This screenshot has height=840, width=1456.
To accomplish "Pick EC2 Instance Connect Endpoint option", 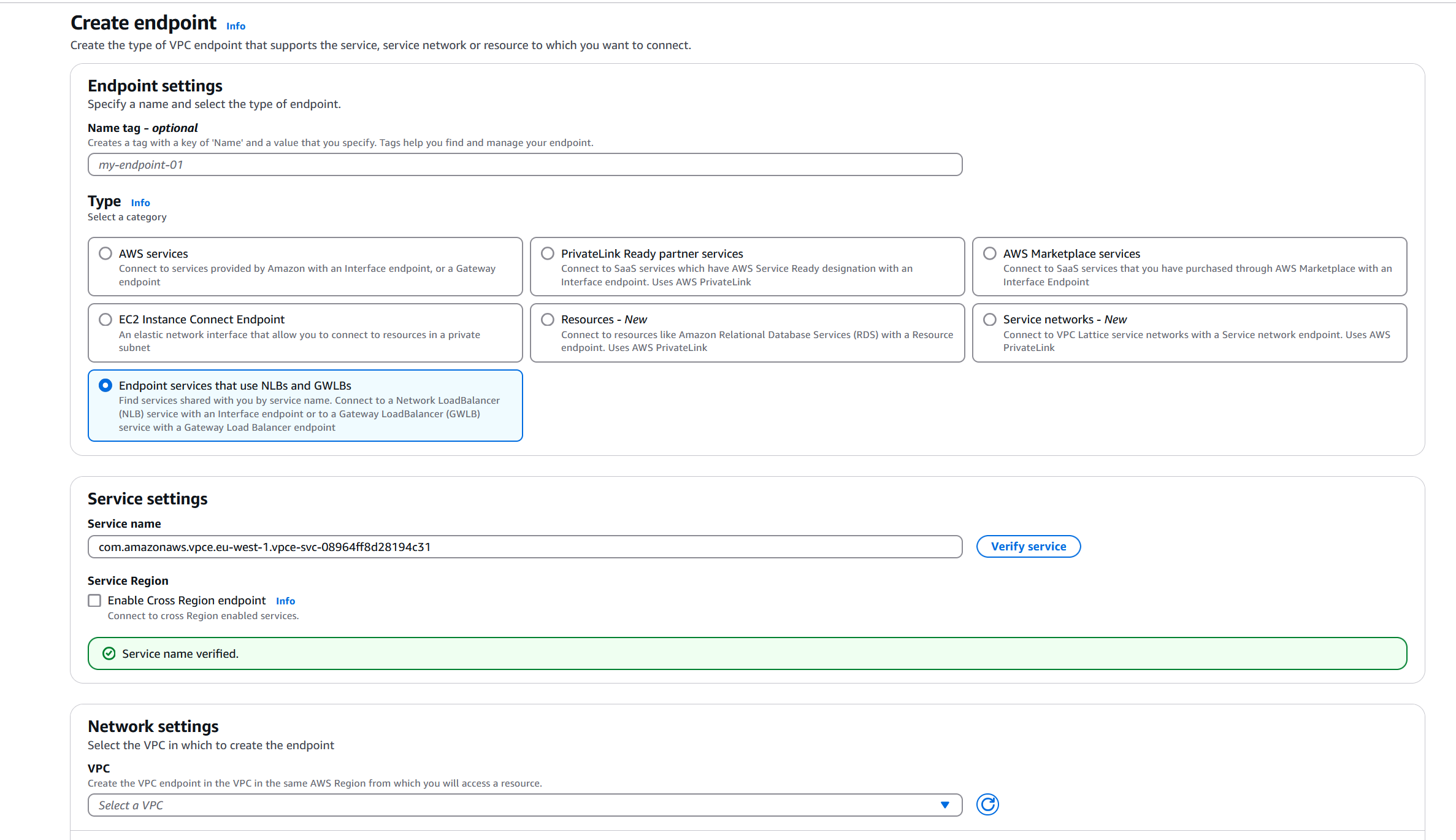I will click(x=105, y=320).
